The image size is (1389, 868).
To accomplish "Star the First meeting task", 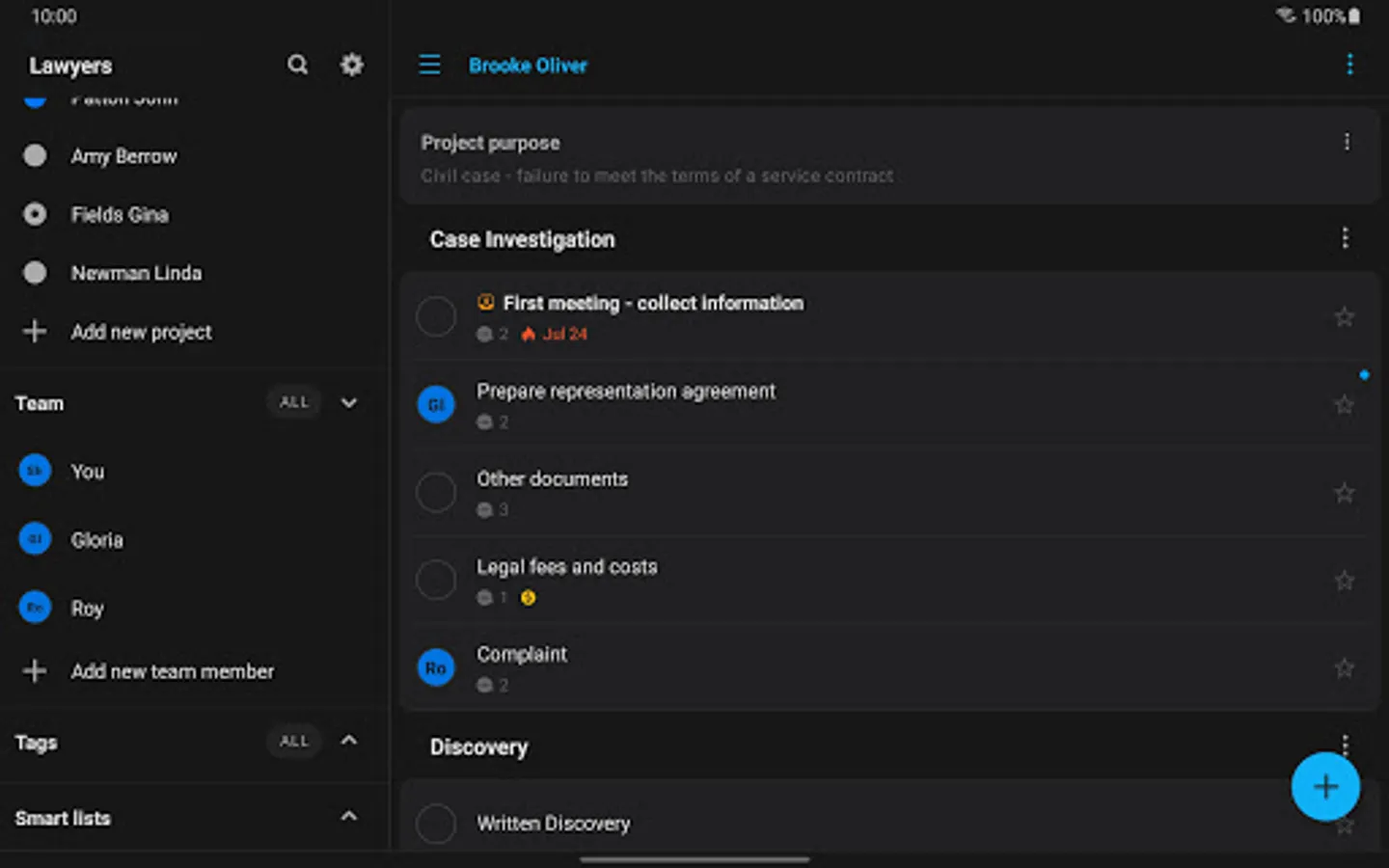I will (1344, 316).
